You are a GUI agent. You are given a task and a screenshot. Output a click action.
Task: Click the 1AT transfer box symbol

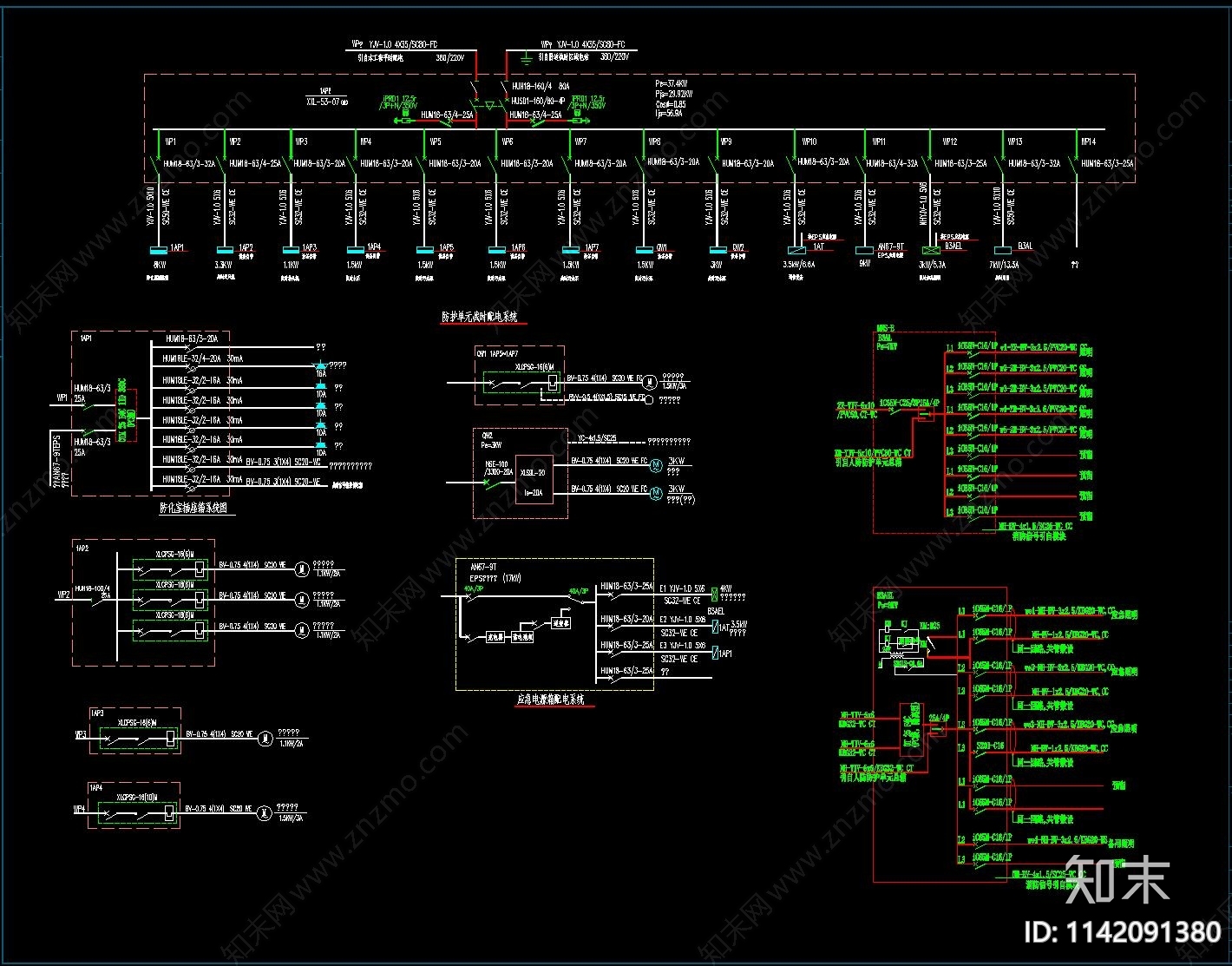[796, 250]
